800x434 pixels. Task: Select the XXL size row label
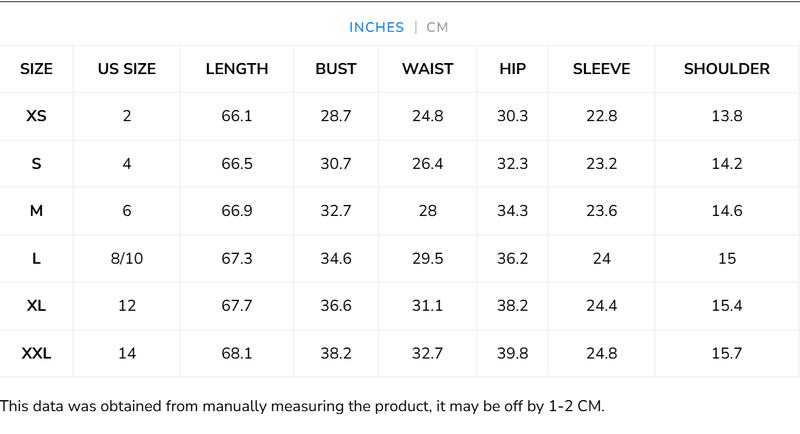coord(36,353)
